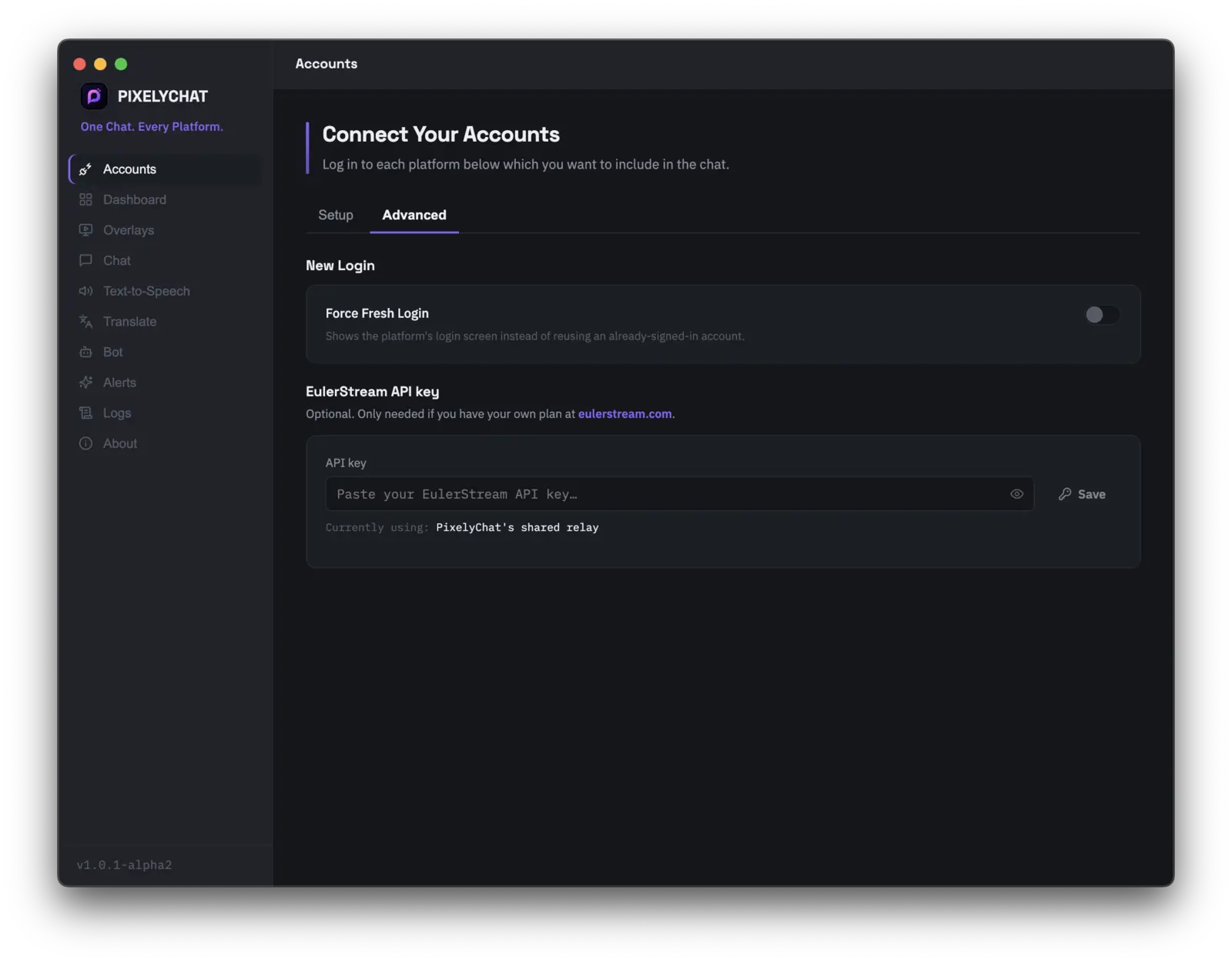Click the Overlays monitor icon
This screenshot has width=1232, height=963.
point(85,230)
